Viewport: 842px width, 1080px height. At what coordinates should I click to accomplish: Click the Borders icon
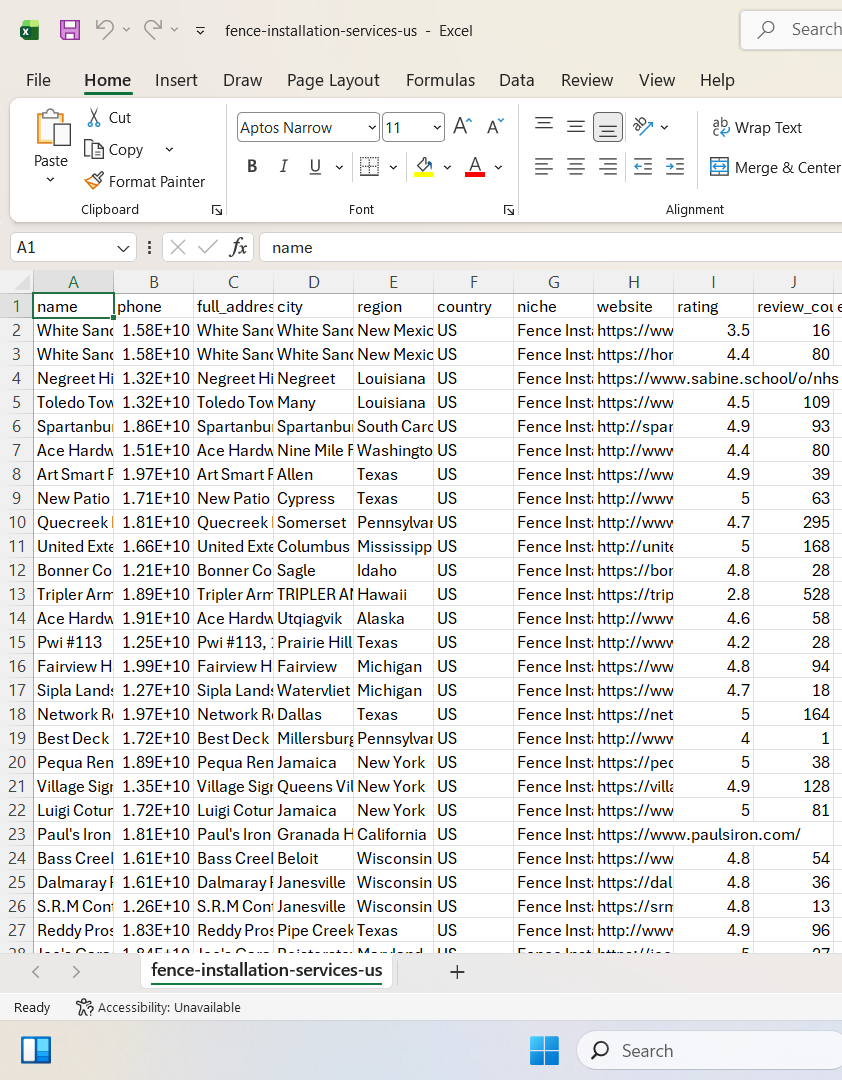369,167
